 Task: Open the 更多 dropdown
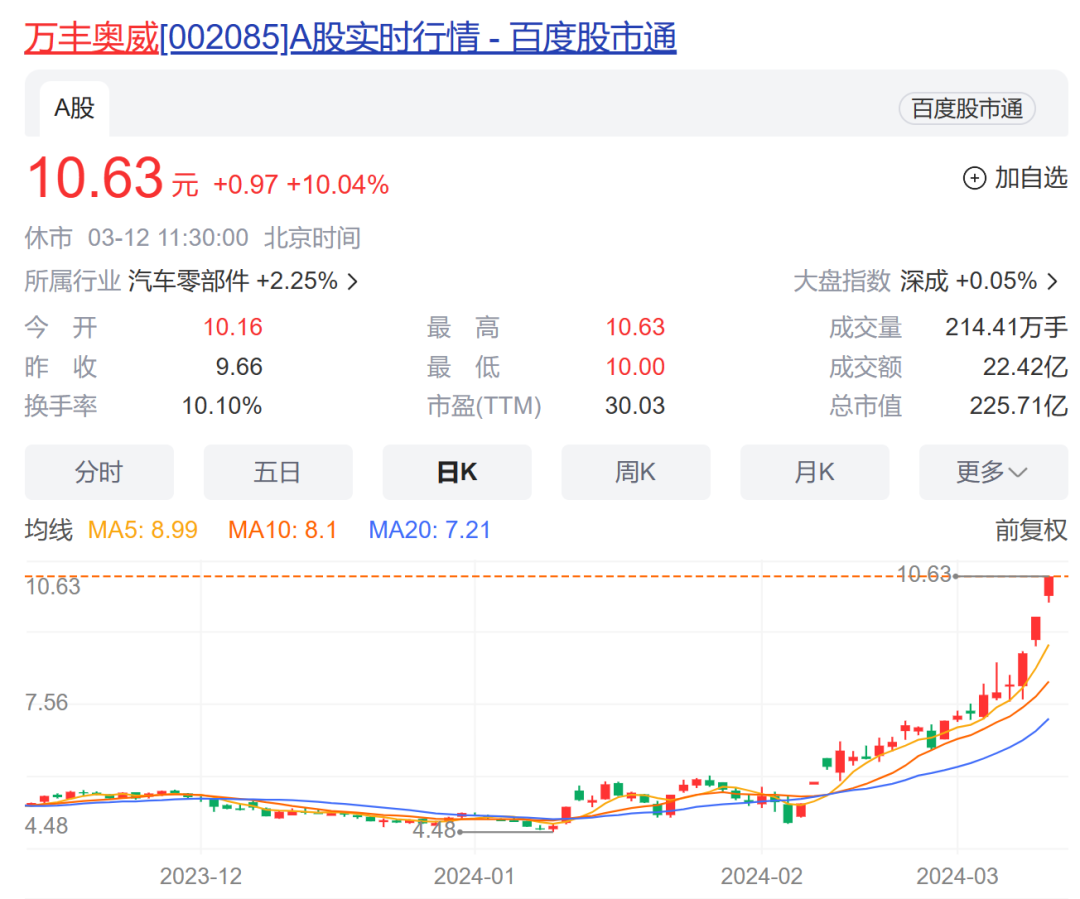pyautogui.click(x=993, y=473)
